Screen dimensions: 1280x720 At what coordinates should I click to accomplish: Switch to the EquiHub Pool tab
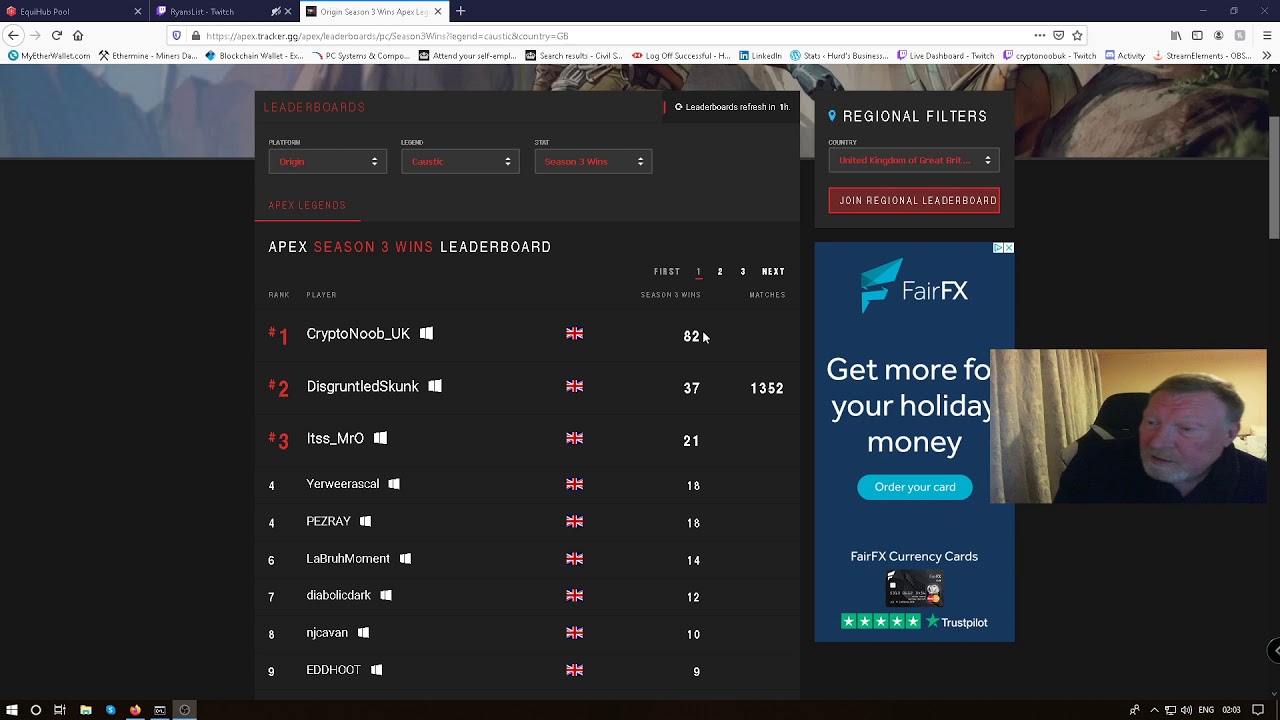tap(75, 11)
